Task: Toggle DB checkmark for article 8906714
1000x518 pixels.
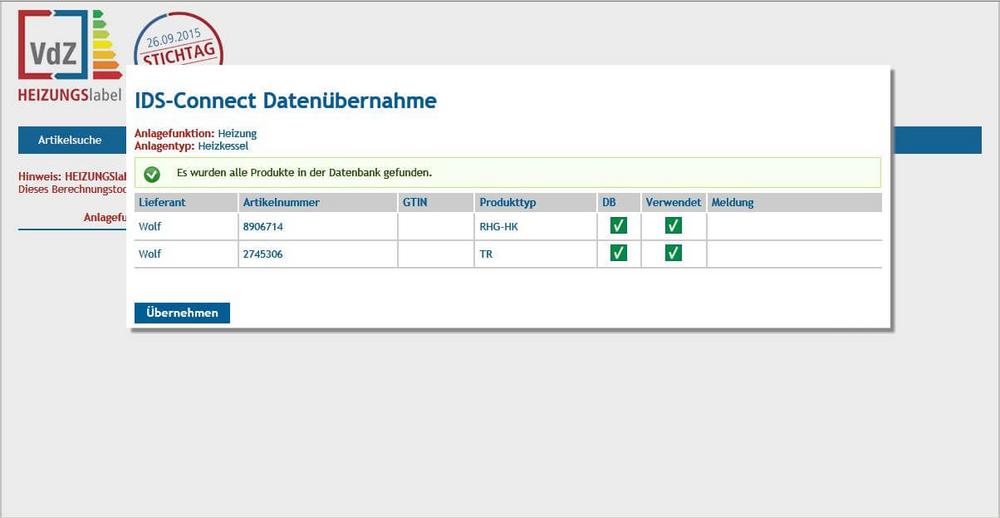Action: 619,226
